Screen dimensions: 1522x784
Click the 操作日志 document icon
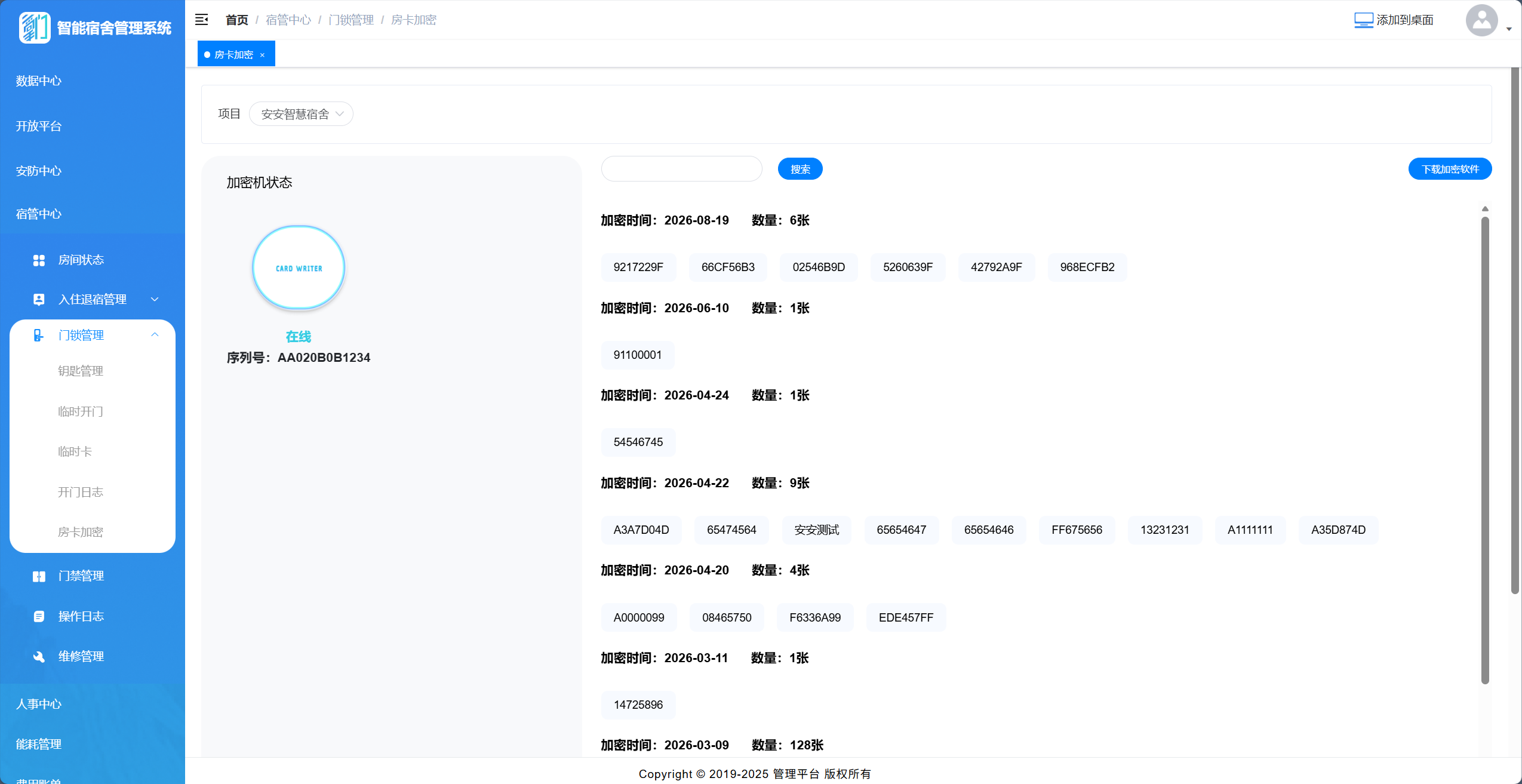point(39,616)
